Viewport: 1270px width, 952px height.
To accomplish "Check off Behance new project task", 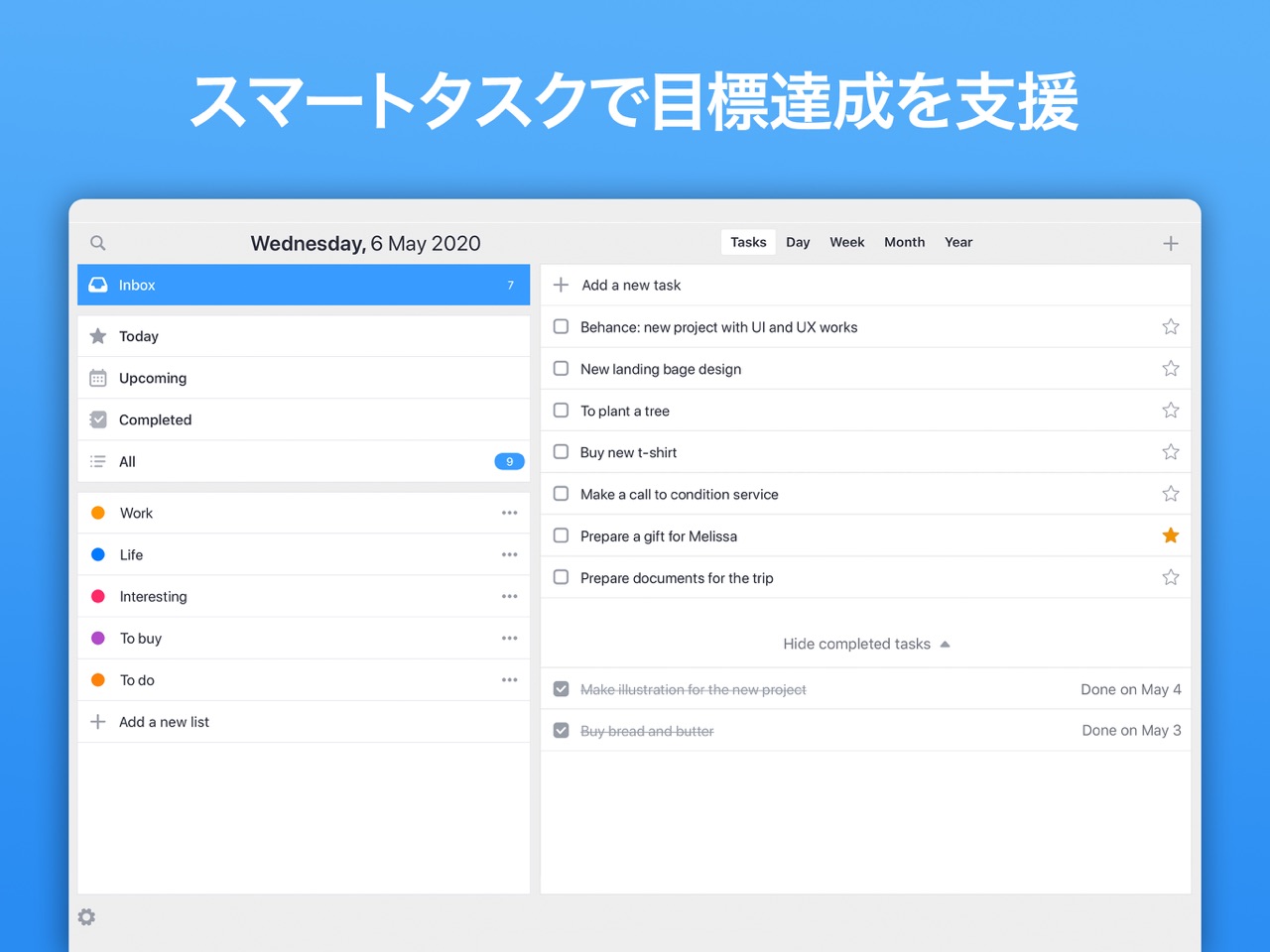I will coord(561,326).
